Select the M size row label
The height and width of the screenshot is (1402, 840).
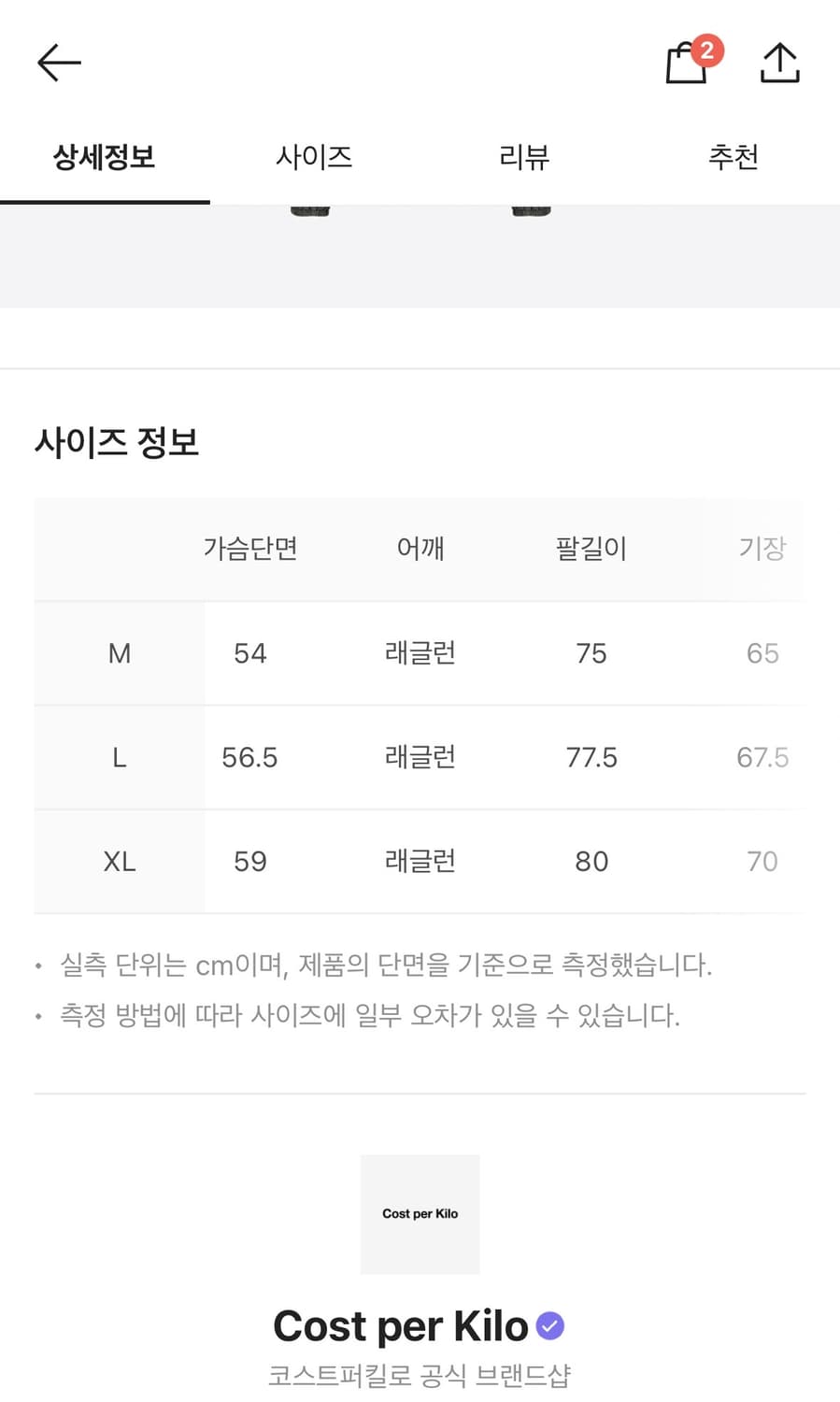(x=119, y=653)
